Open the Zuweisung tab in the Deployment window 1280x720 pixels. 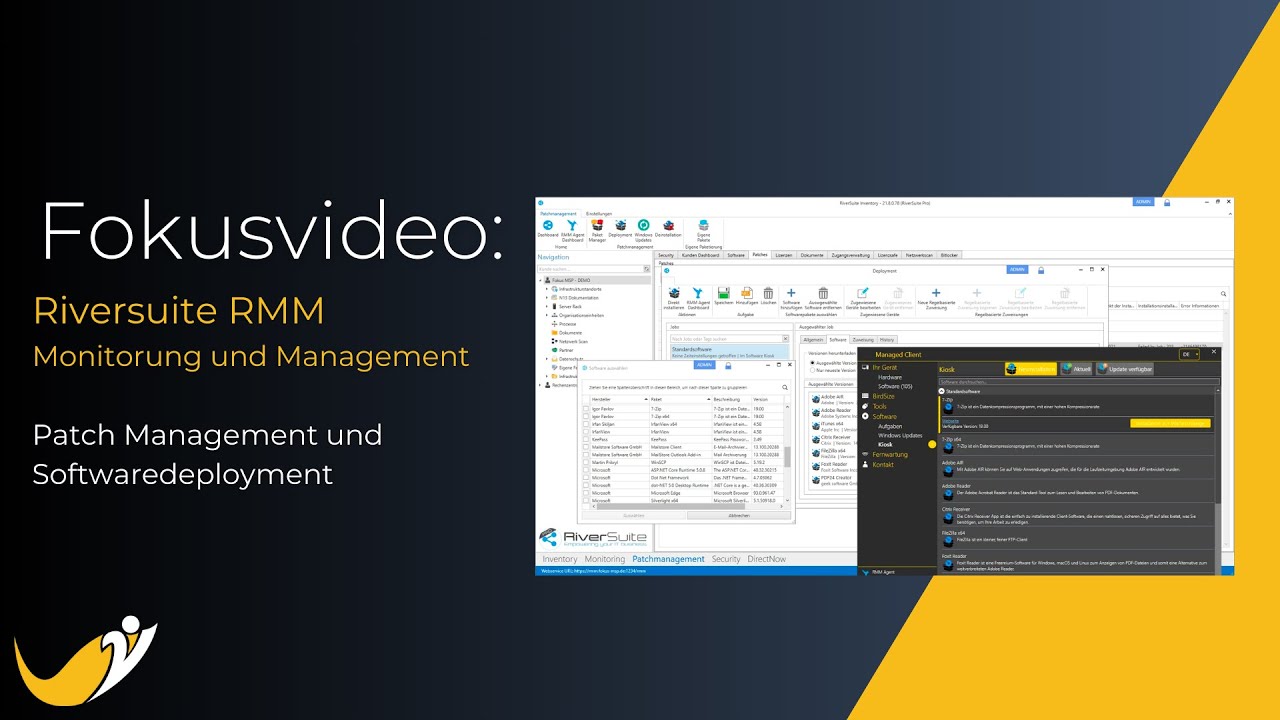864,340
